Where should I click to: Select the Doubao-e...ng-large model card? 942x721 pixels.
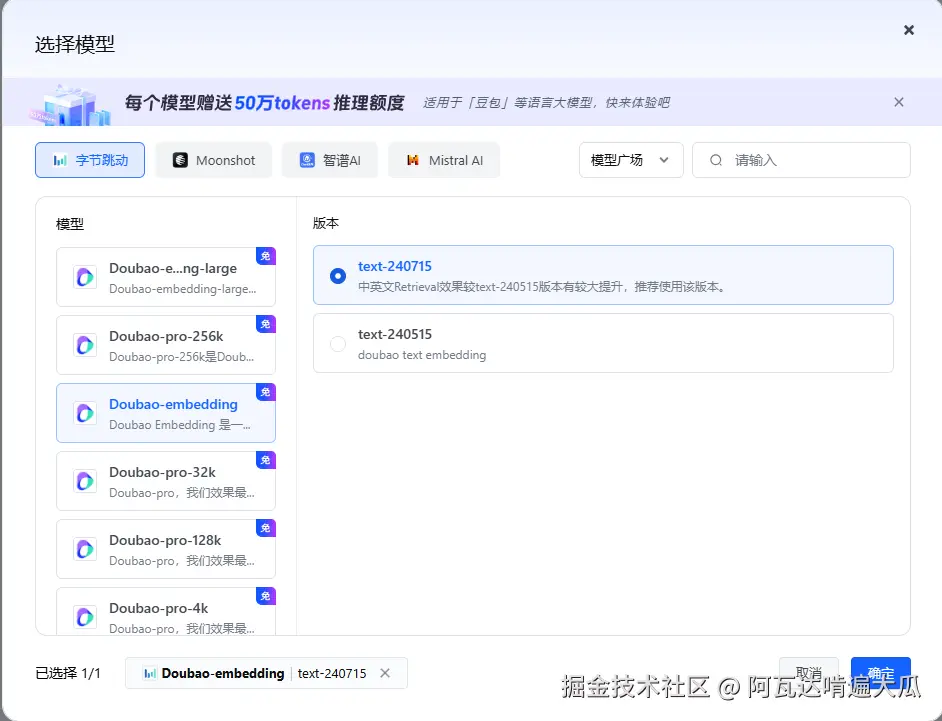[x=166, y=277]
